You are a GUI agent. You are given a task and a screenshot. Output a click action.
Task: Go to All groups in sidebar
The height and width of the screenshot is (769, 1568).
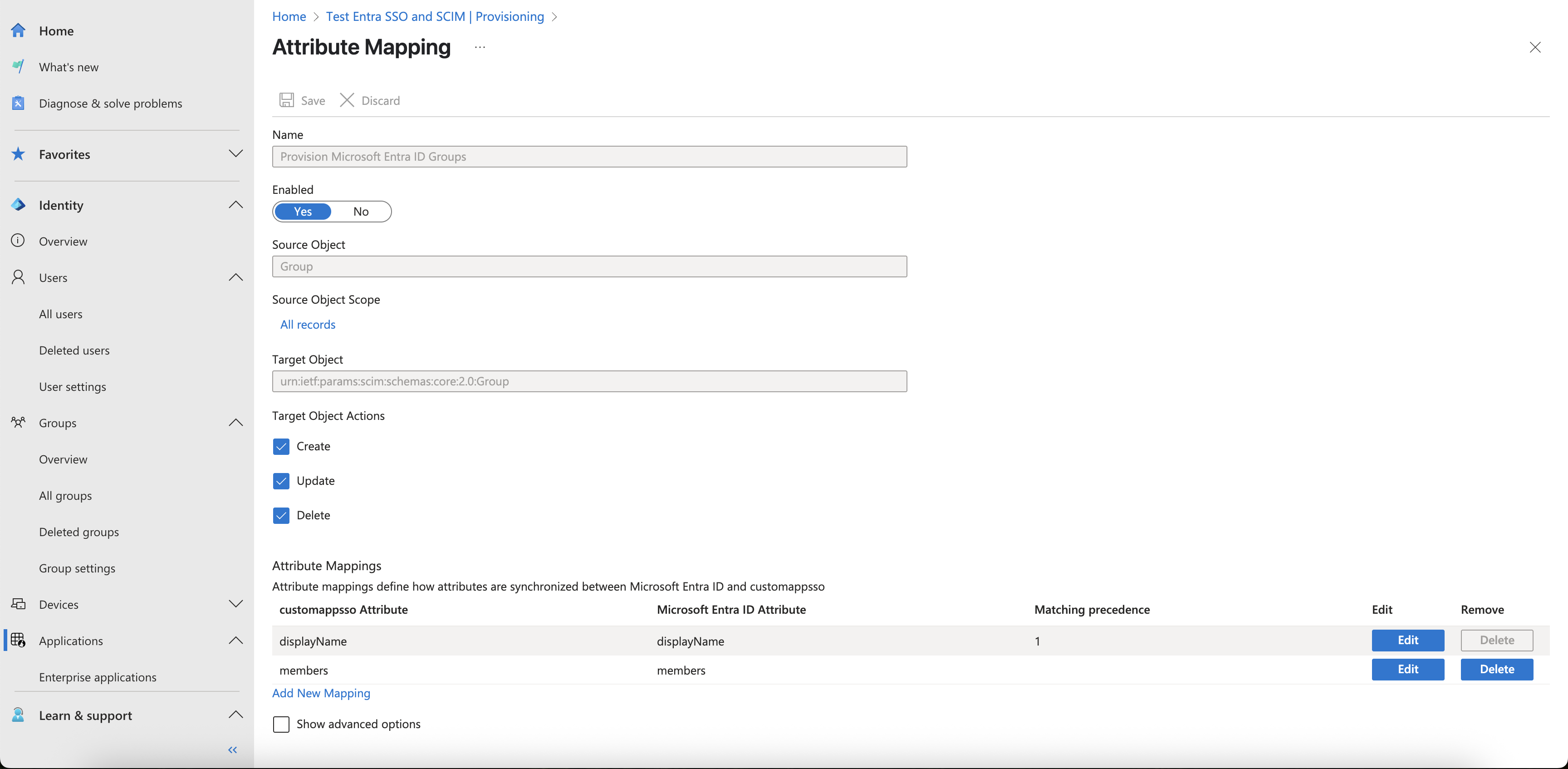click(65, 496)
